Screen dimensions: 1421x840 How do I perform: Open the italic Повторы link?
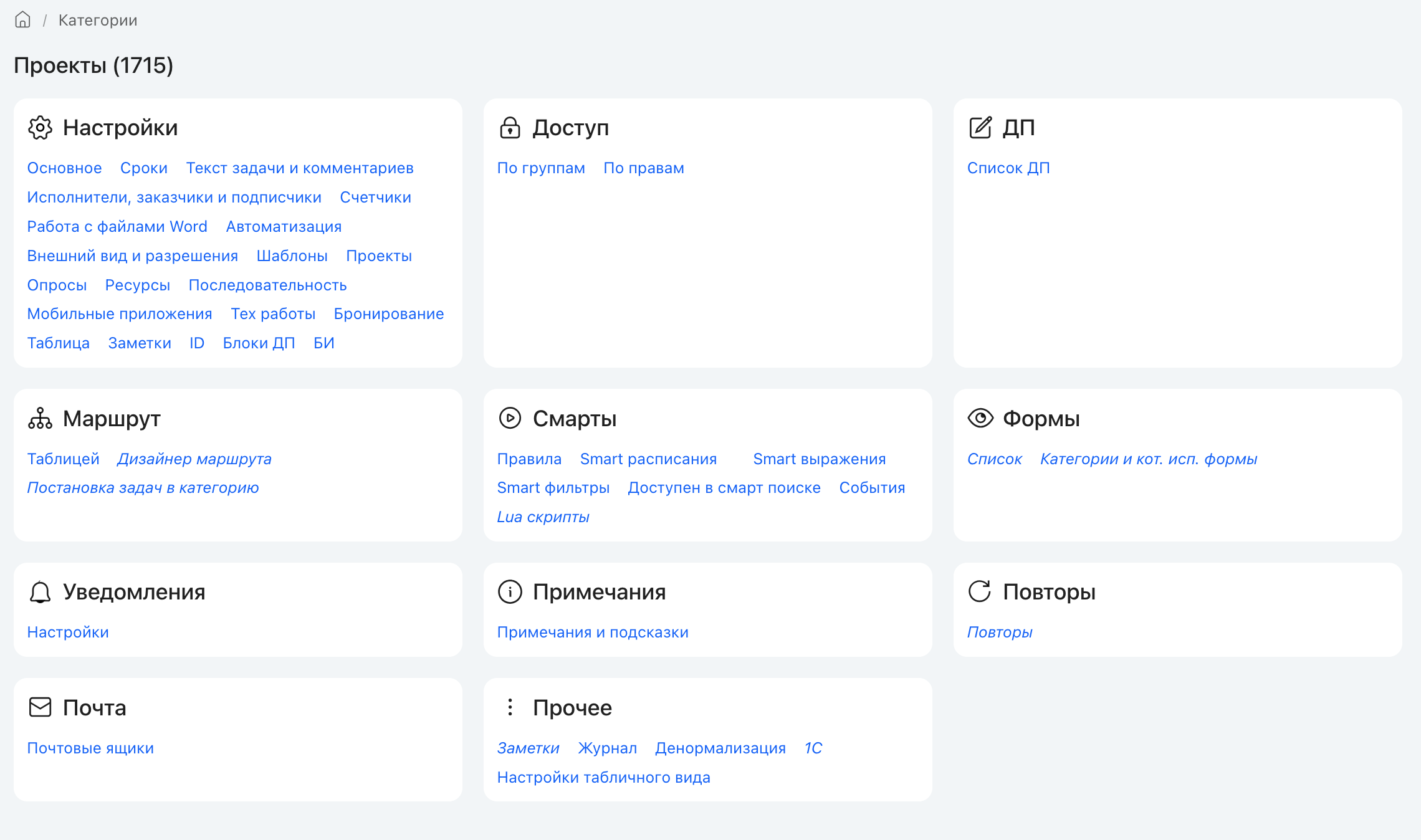(1000, 632)
